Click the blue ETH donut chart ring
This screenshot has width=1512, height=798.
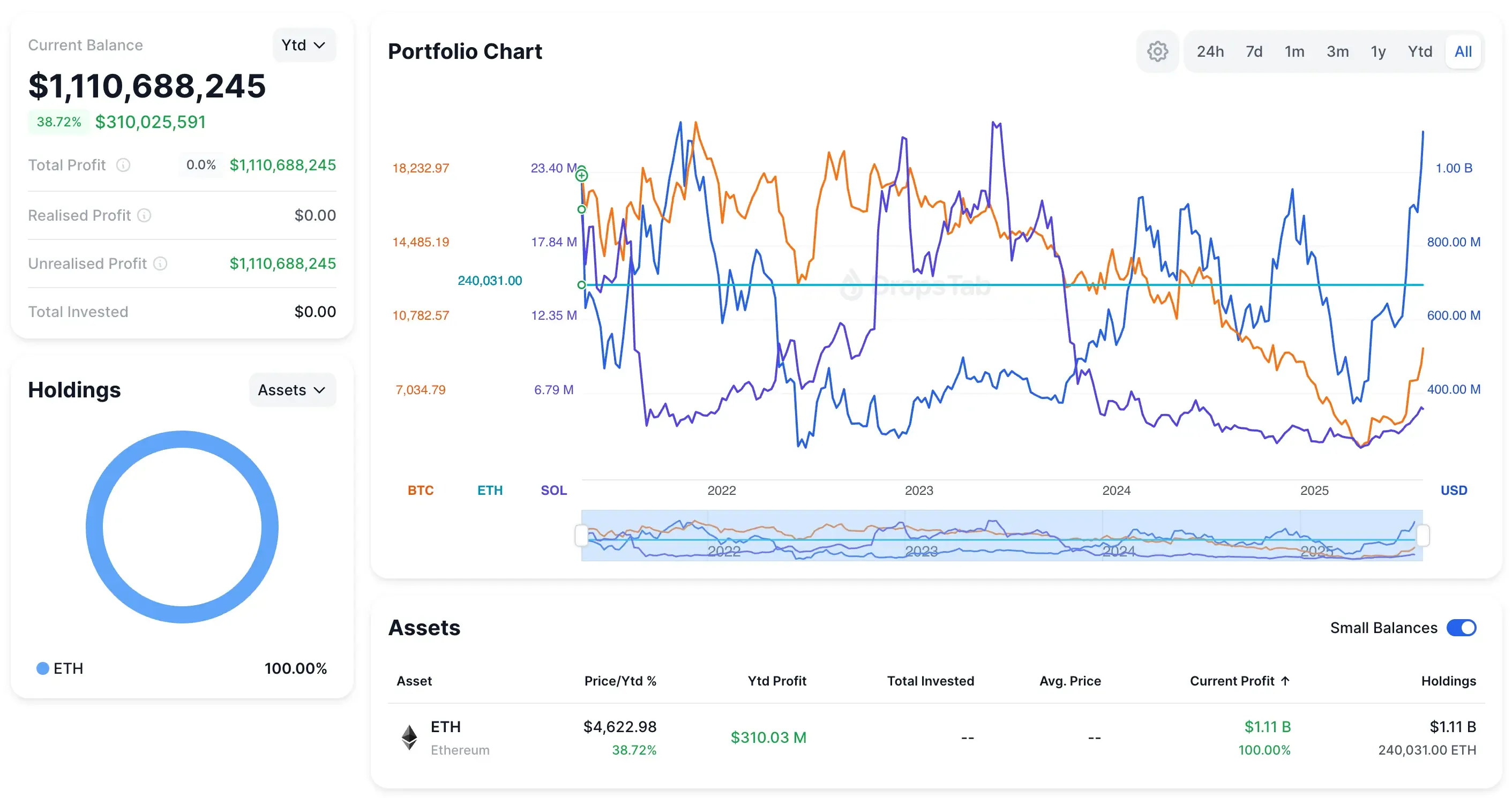click(x=94, y=527)
